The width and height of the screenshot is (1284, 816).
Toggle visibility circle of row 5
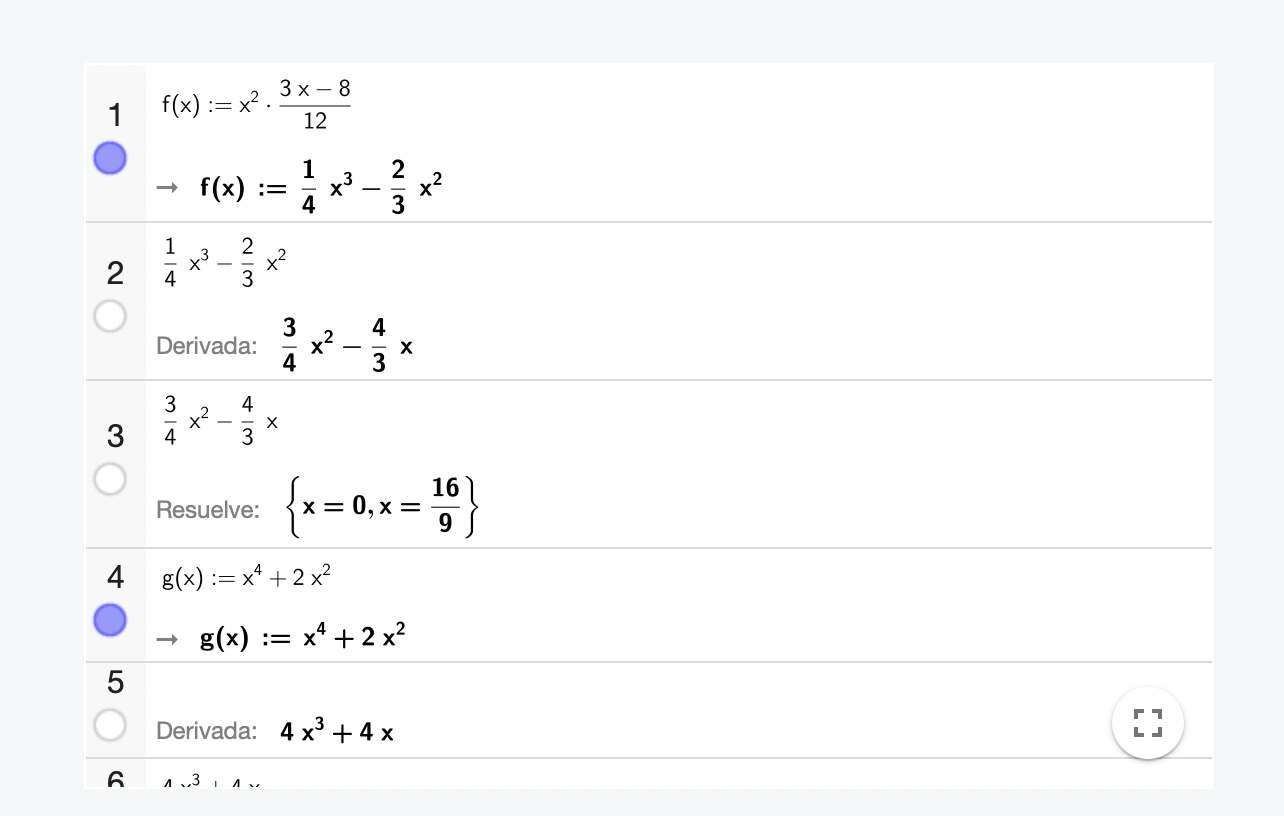pyautogui.click(x=110, y=723)
